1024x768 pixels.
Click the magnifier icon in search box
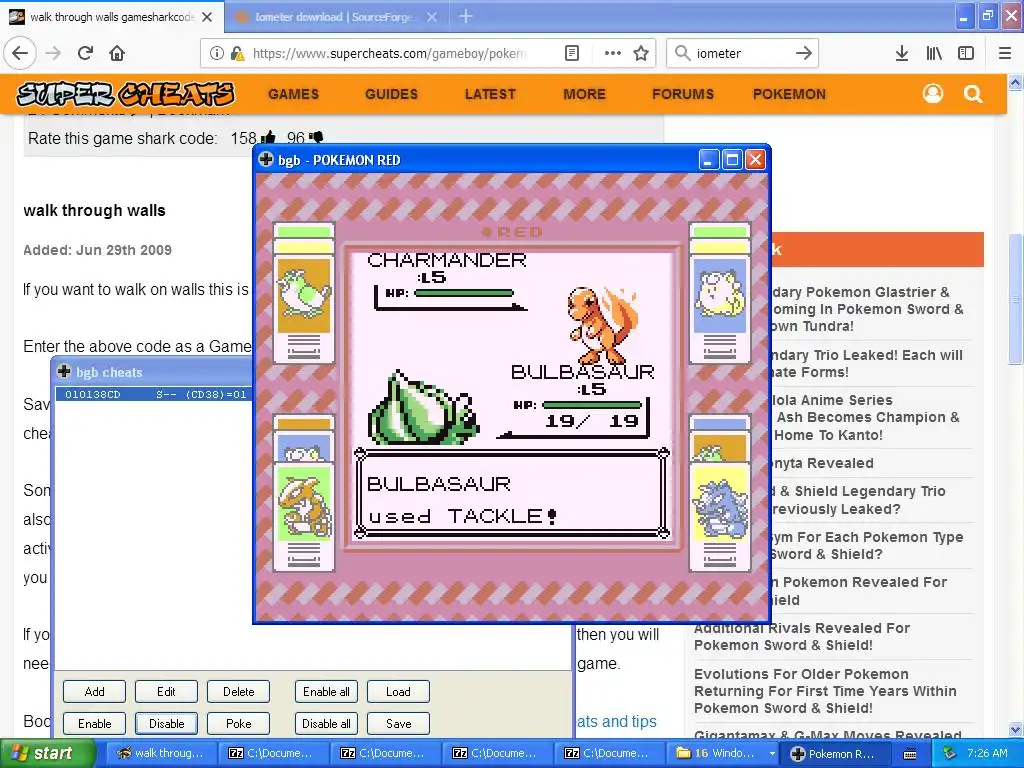coord(682,53)
